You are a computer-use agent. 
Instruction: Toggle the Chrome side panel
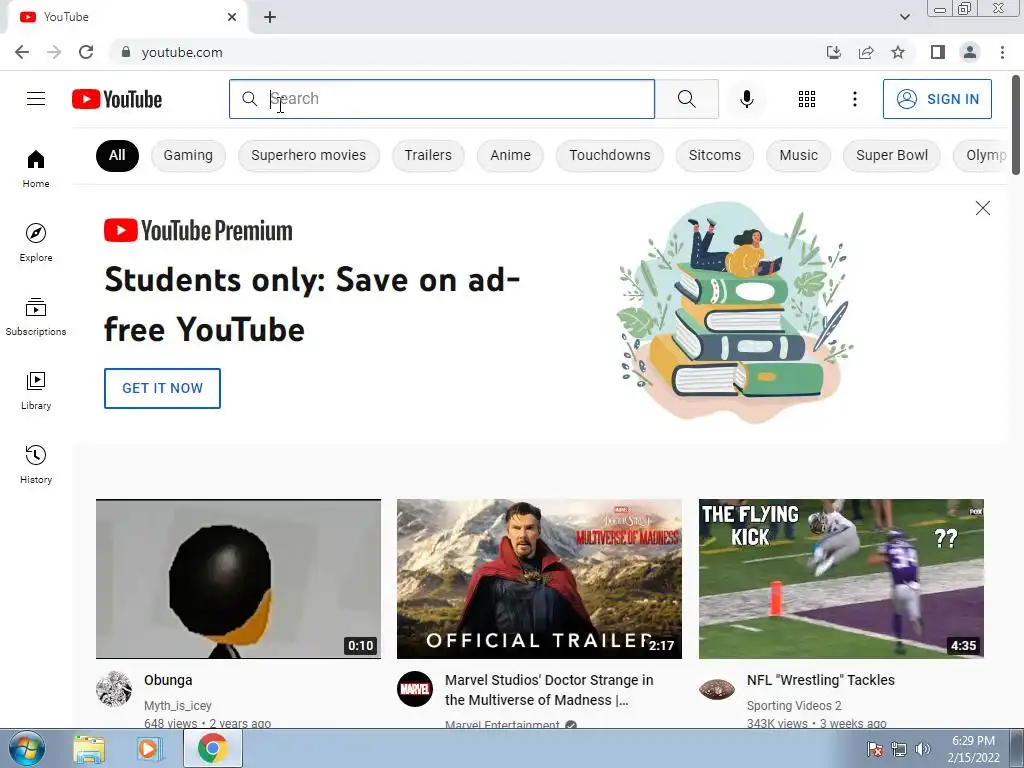938,52
